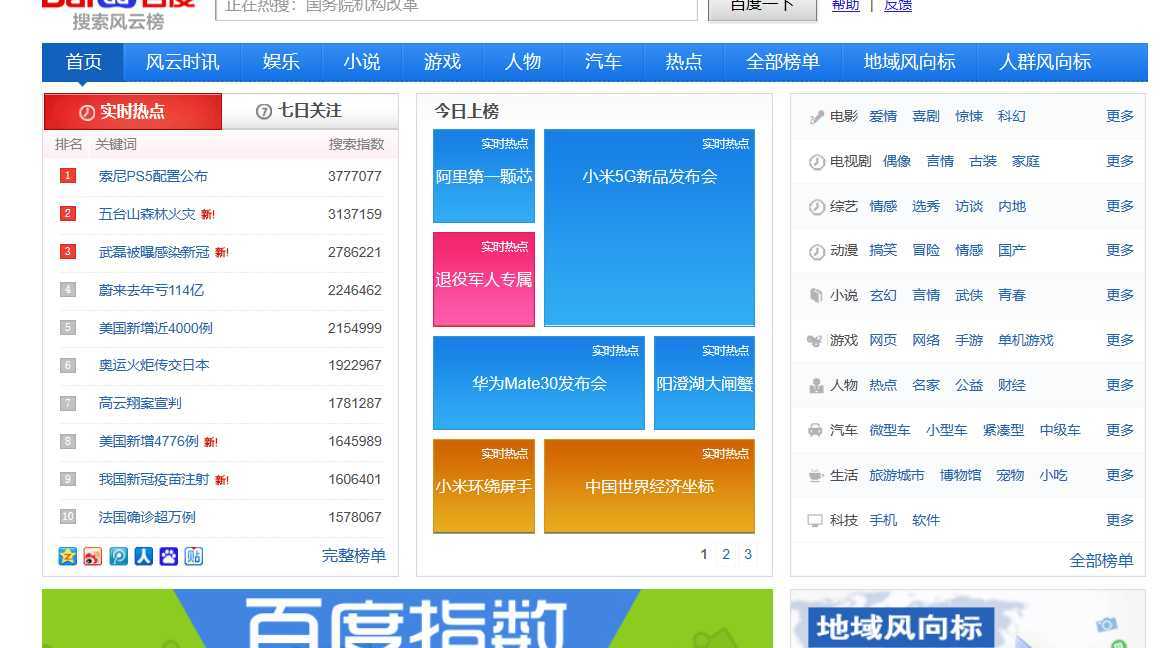The image size is (1165, 648).
Task: Open 风云时讯 in the navigation bar
Action: coord(182,62)
